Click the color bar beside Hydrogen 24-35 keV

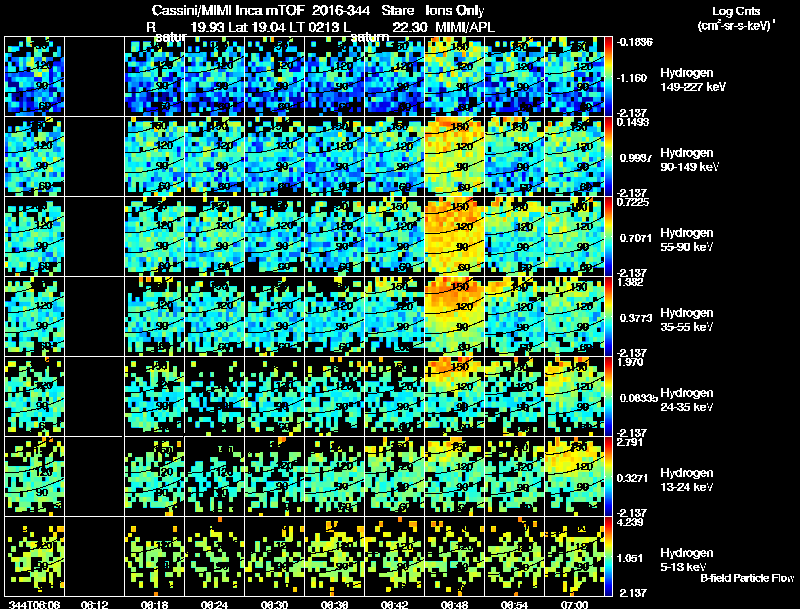(x=608, y=397)
